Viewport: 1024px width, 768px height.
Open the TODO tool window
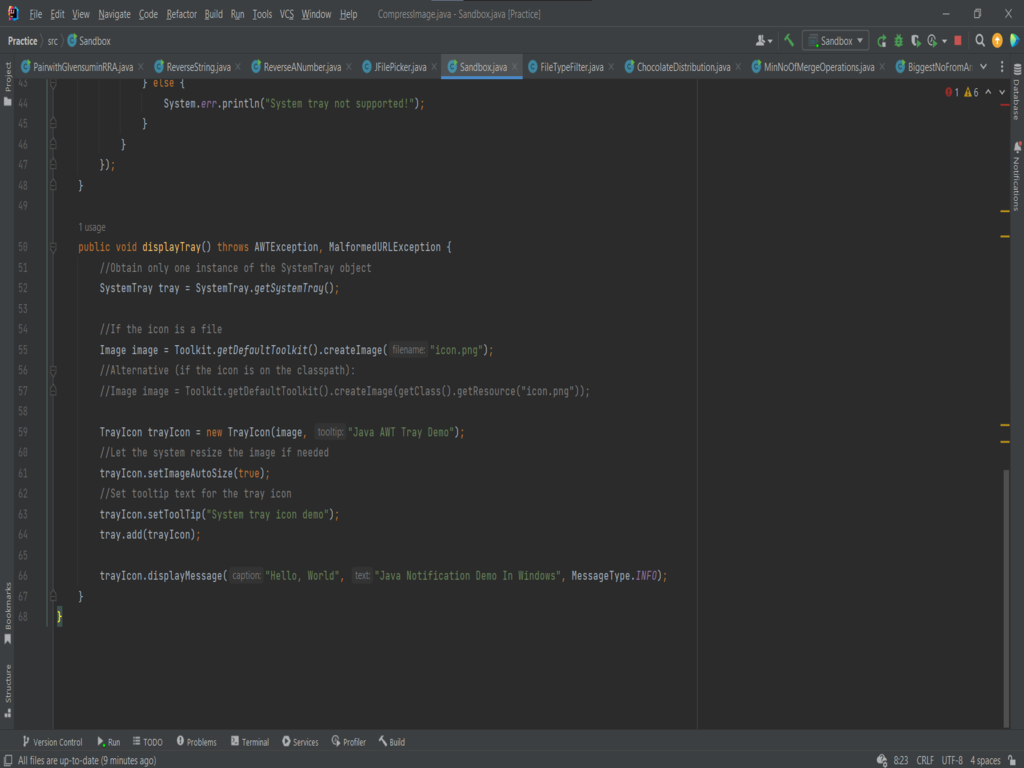[148, 742]
